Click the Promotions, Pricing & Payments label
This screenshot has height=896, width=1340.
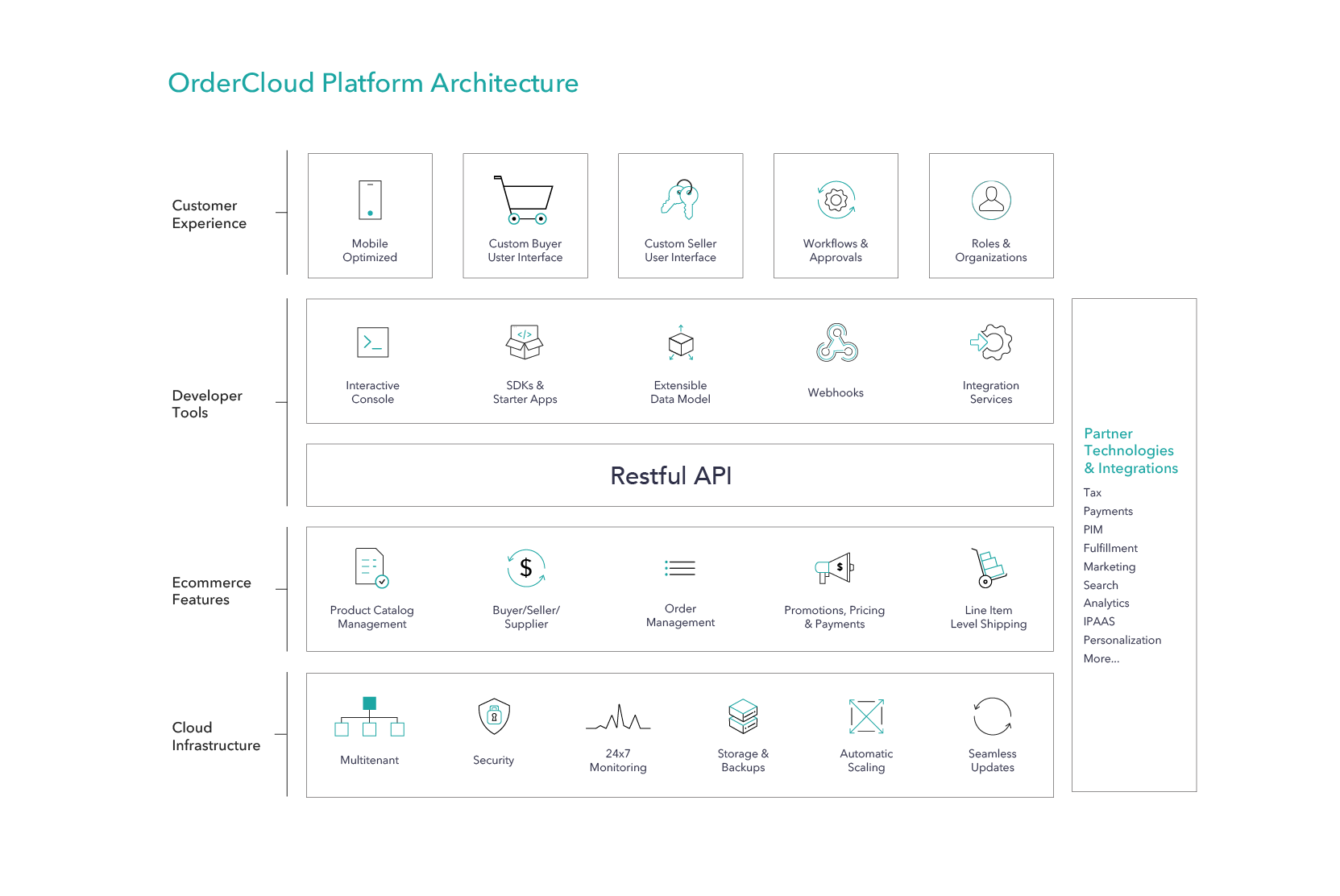tap(835, 617)
